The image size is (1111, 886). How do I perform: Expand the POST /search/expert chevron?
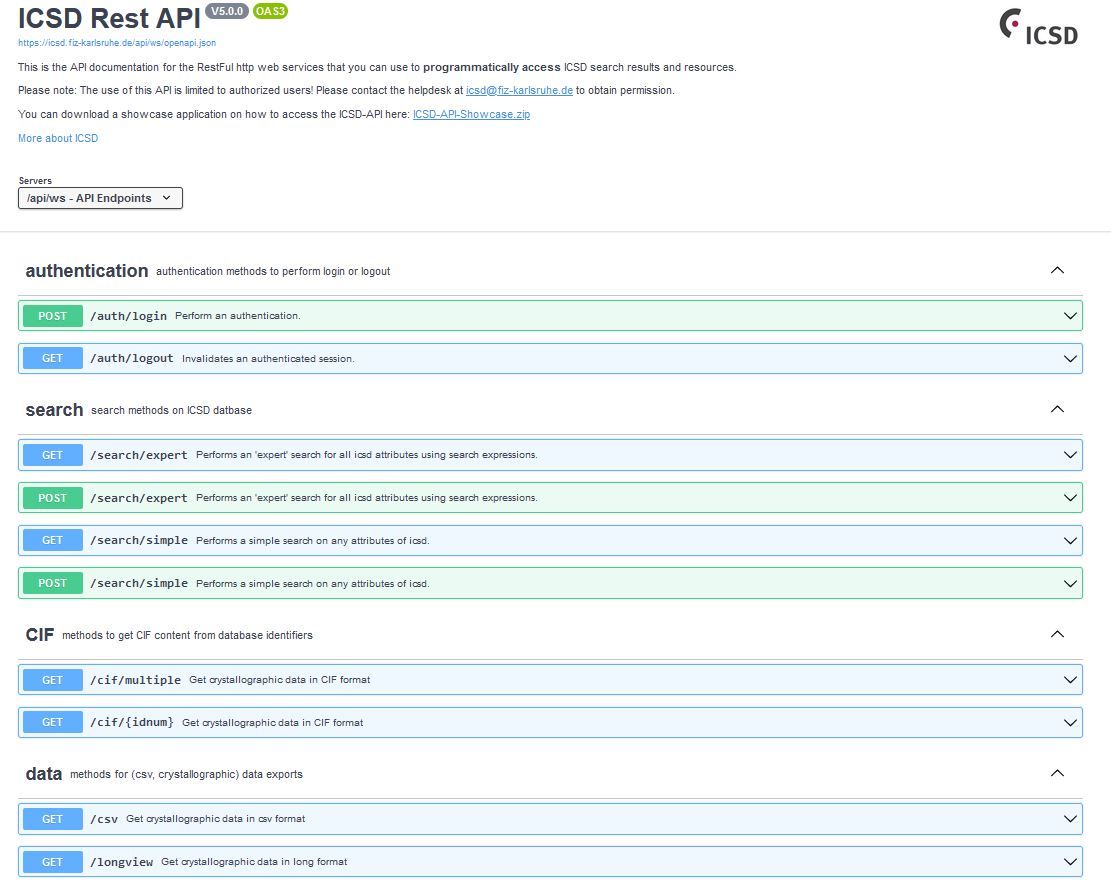point(1070,498)
